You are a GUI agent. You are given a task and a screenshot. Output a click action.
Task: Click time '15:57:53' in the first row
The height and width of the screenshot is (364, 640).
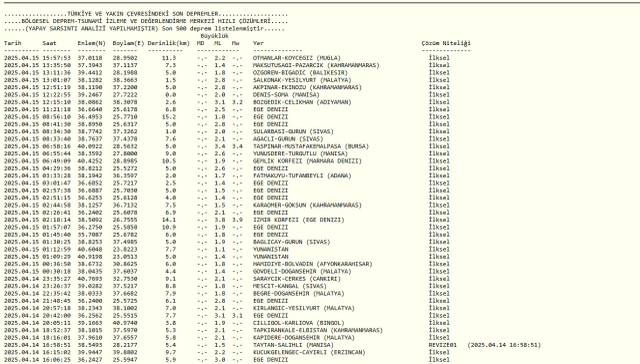pos(56,58)
